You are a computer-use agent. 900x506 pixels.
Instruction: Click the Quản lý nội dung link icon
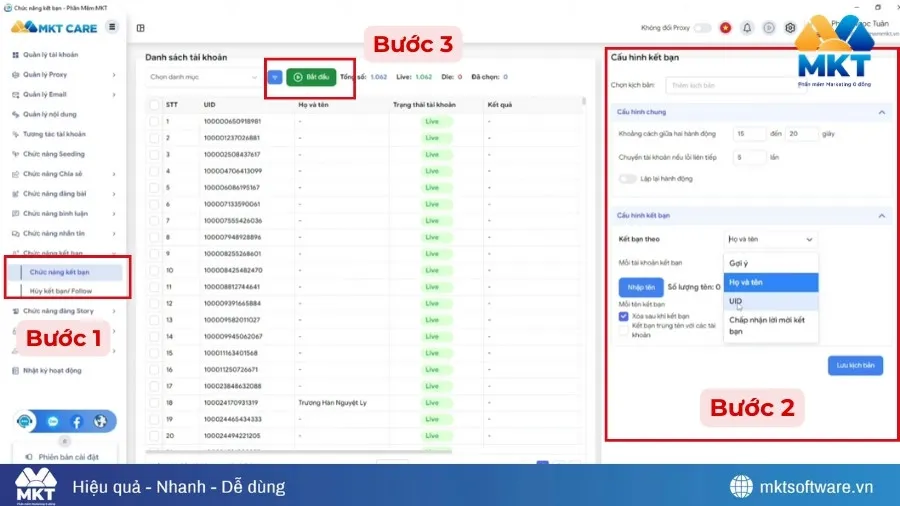[x=15, y=114]
